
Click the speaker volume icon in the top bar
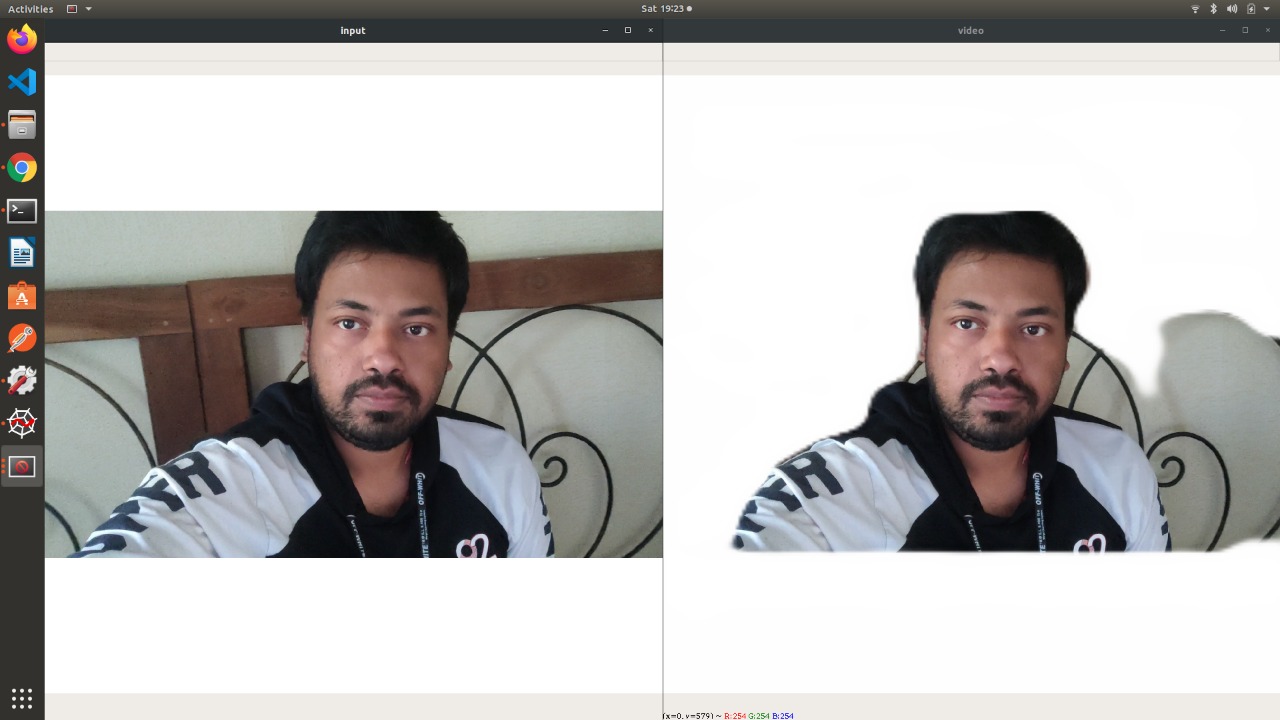pos(1232,9)
